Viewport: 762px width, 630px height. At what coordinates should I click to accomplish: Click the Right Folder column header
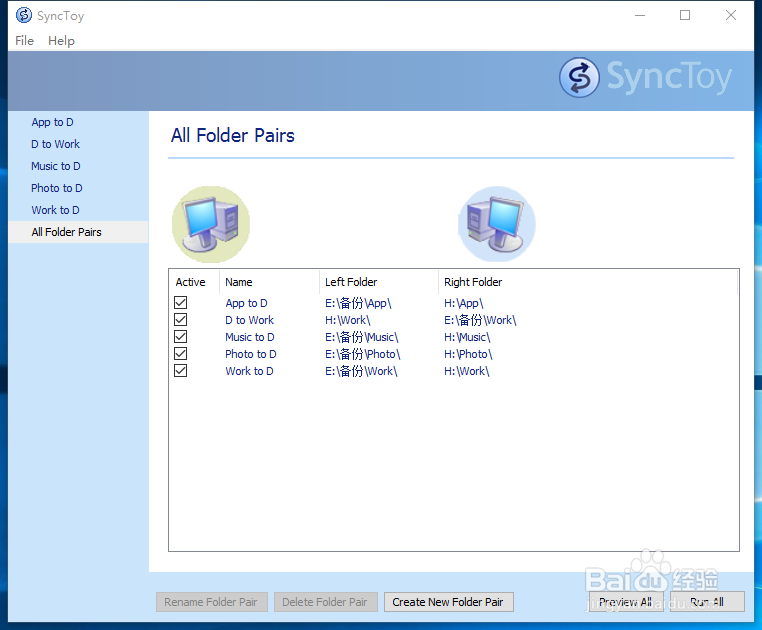473,282
